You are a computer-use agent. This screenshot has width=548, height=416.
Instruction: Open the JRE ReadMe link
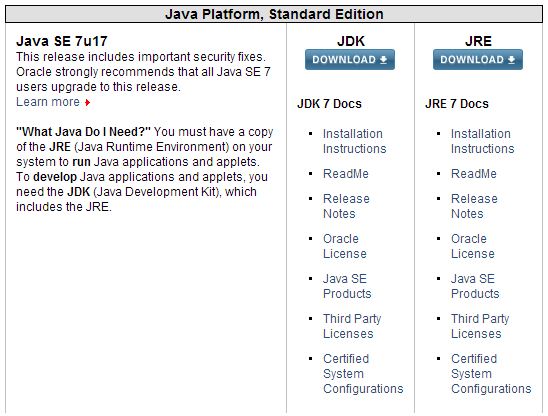(x=474, y=174)
